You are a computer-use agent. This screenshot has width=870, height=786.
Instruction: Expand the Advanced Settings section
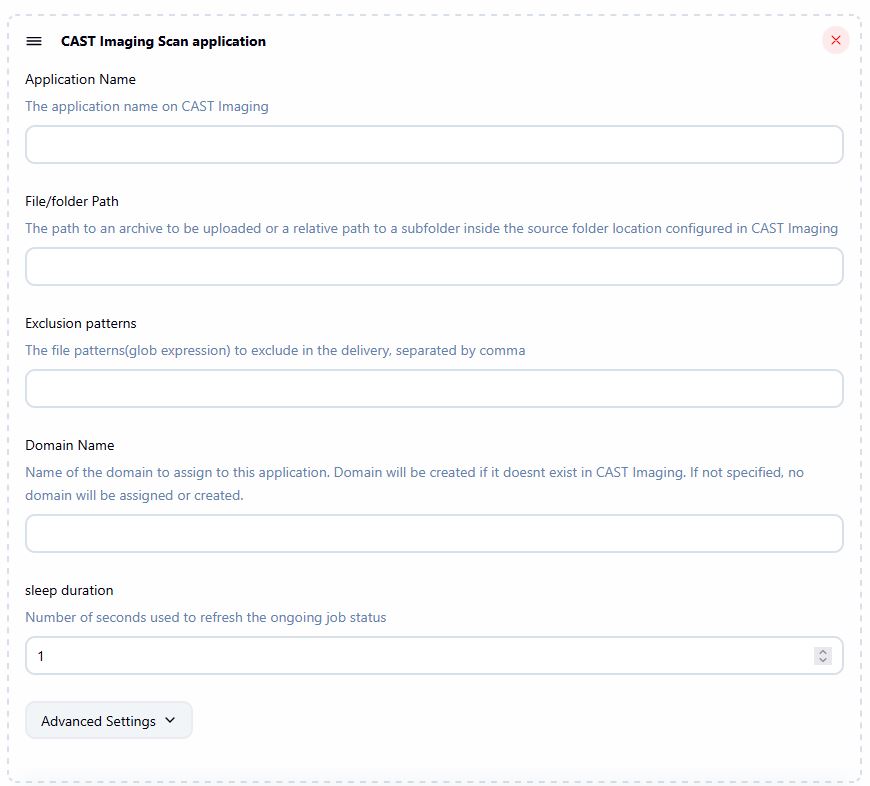pos(108,721)
